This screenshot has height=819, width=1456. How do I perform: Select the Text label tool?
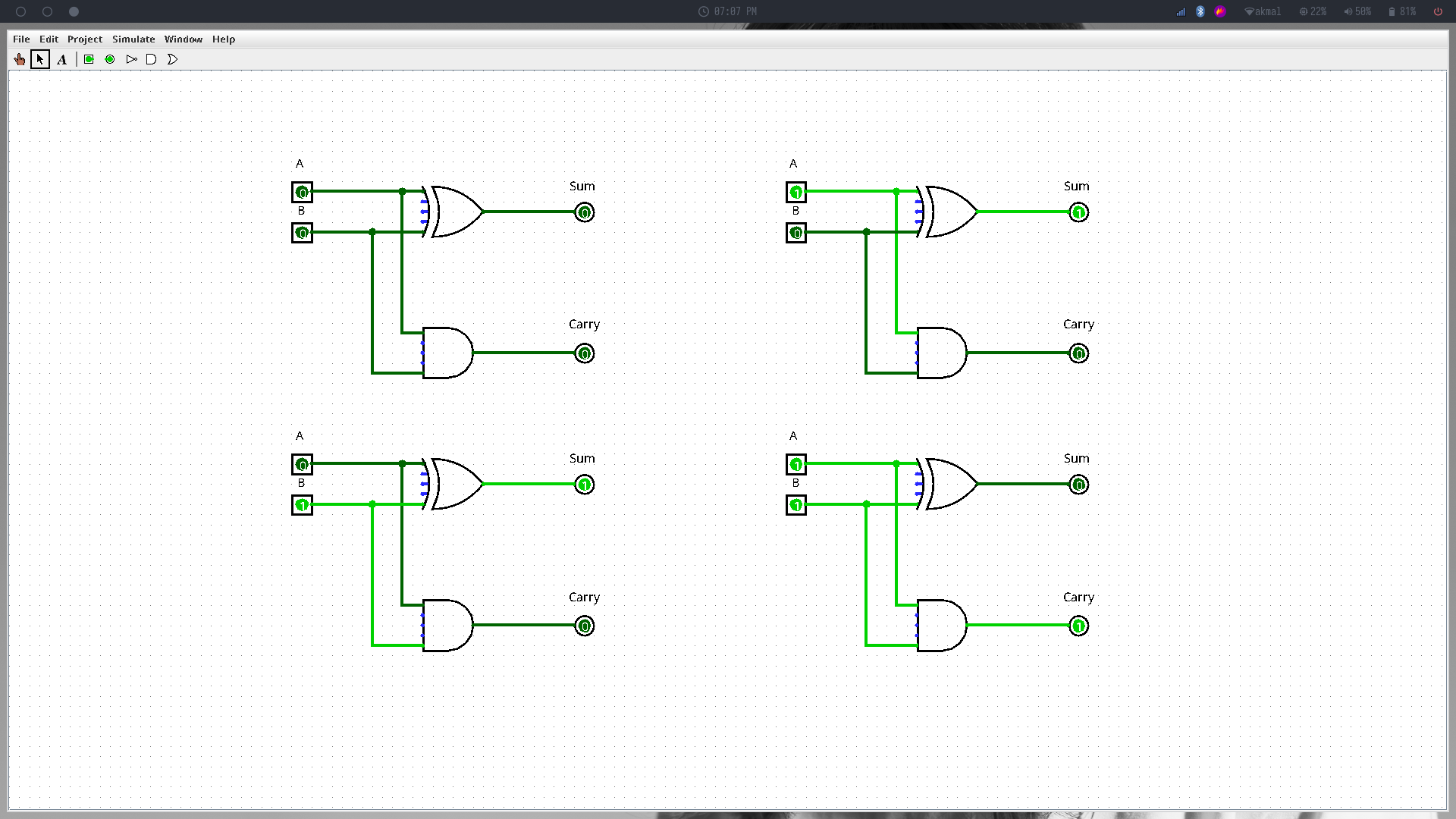click(x=62, y=59)
